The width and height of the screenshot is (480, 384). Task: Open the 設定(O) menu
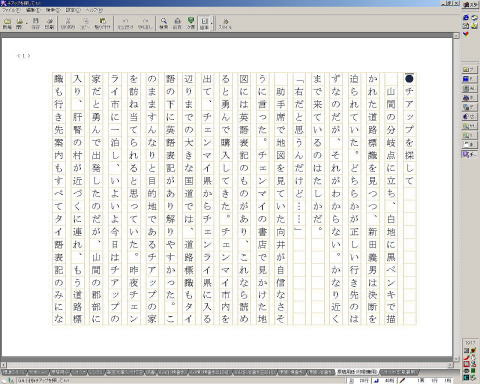tap(72, 10)
